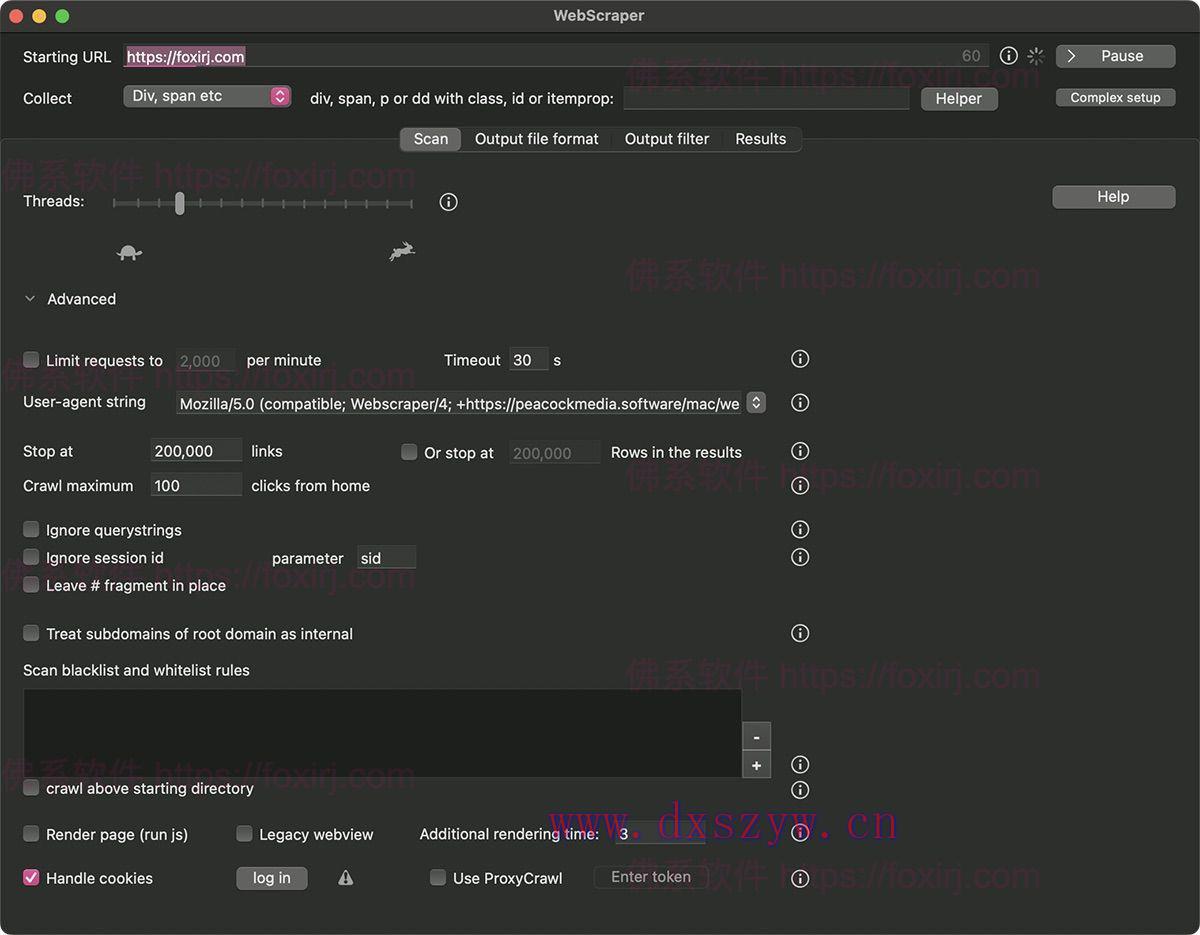Image resolution: width=1200 pixels, height=935 pixels.
Task: Click the Timeout seconds field
Action: point(529,359)
